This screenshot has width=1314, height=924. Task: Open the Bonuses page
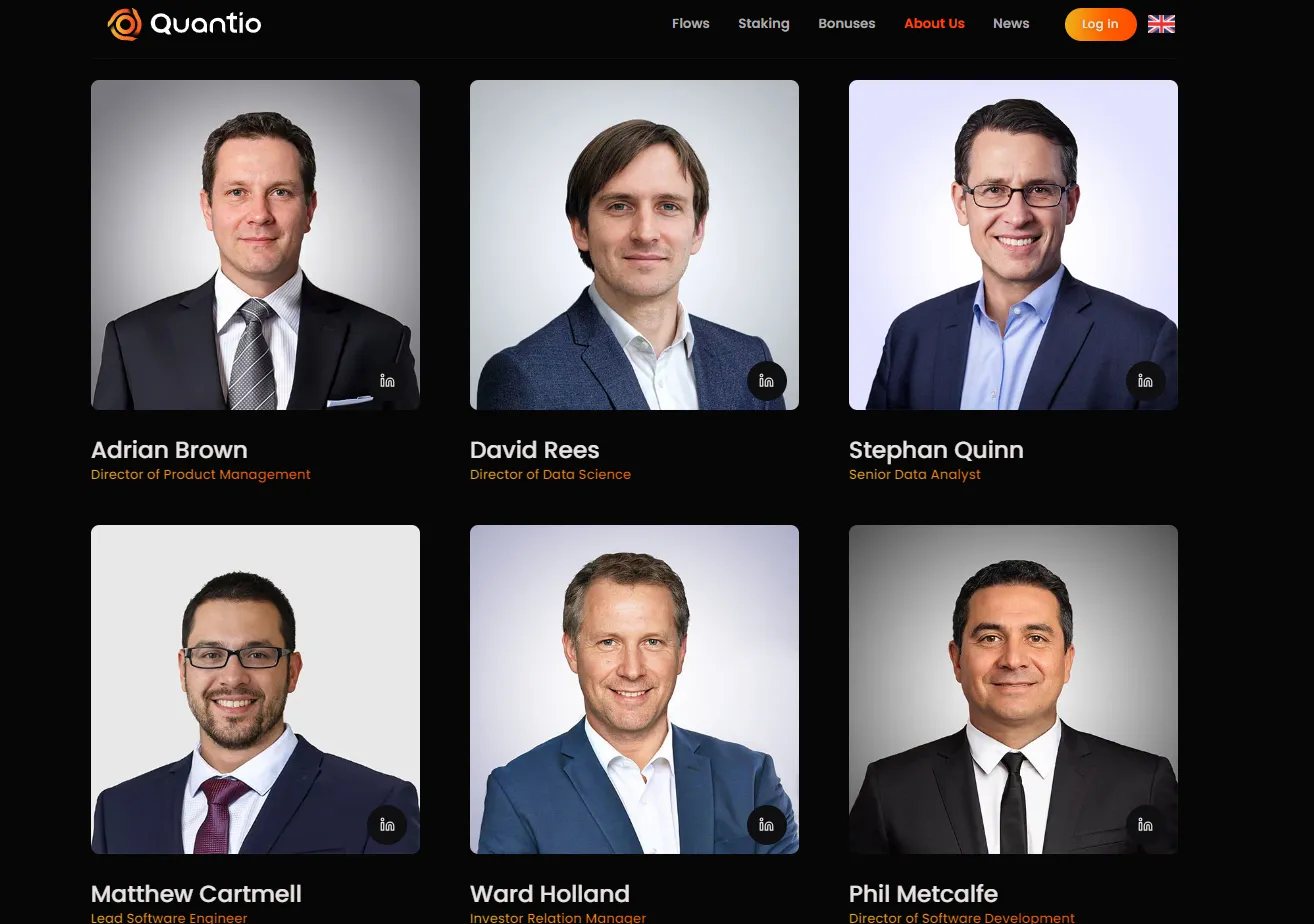(847, 23)
